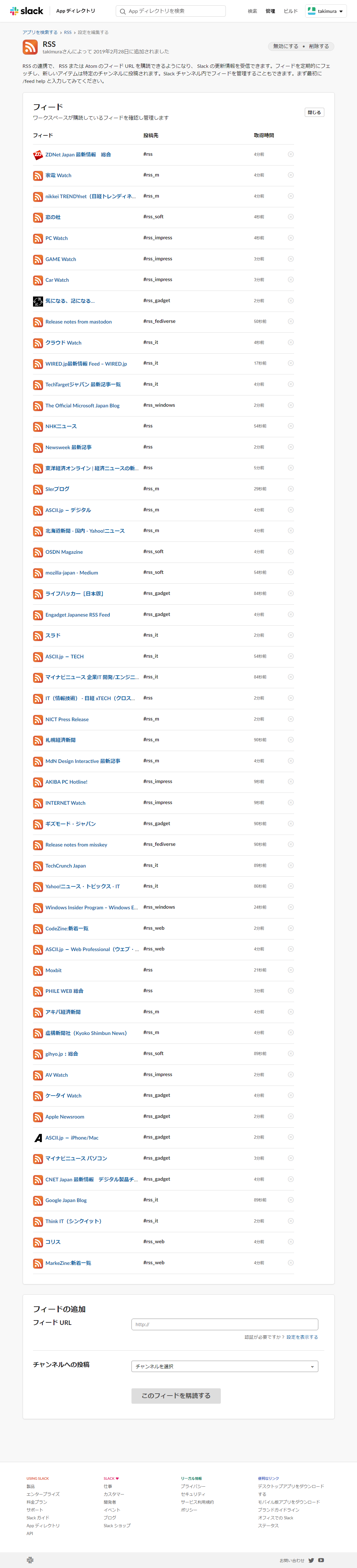The image size is (357, 1568).
Task: Click footer お問い合わせ link
Action: [292, 1560]
